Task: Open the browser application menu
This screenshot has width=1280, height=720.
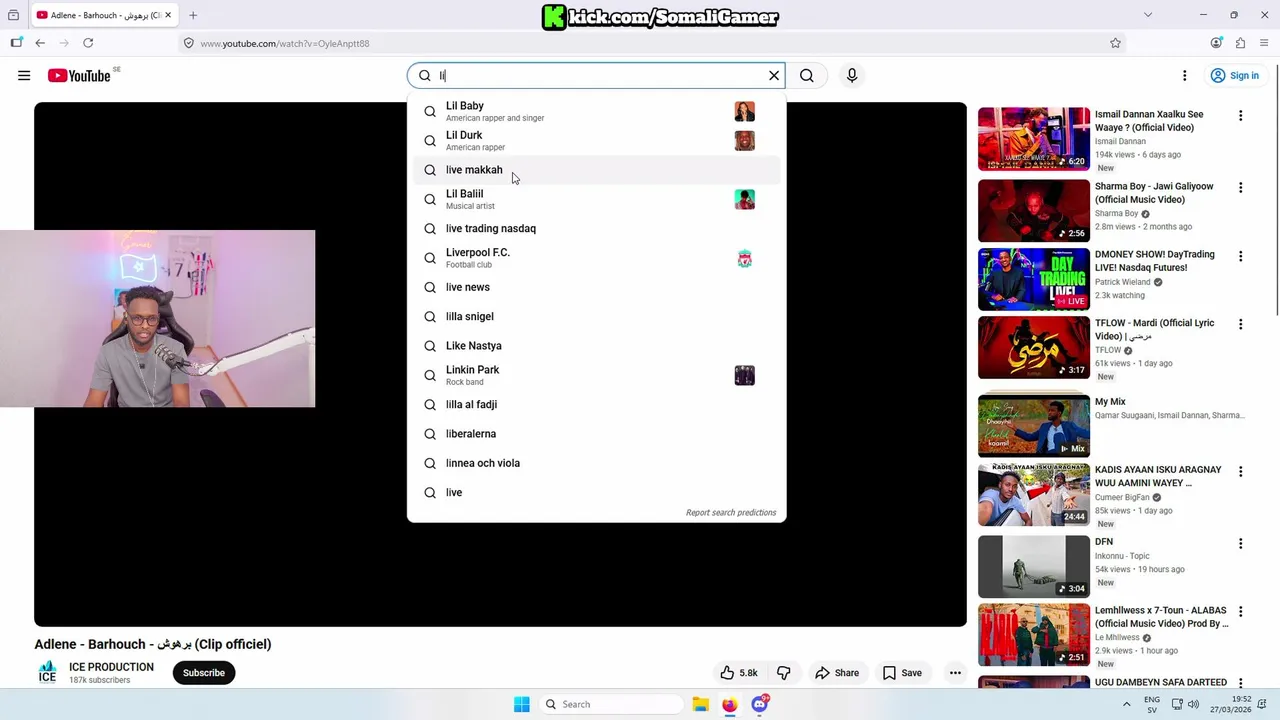Action: 1265,43
